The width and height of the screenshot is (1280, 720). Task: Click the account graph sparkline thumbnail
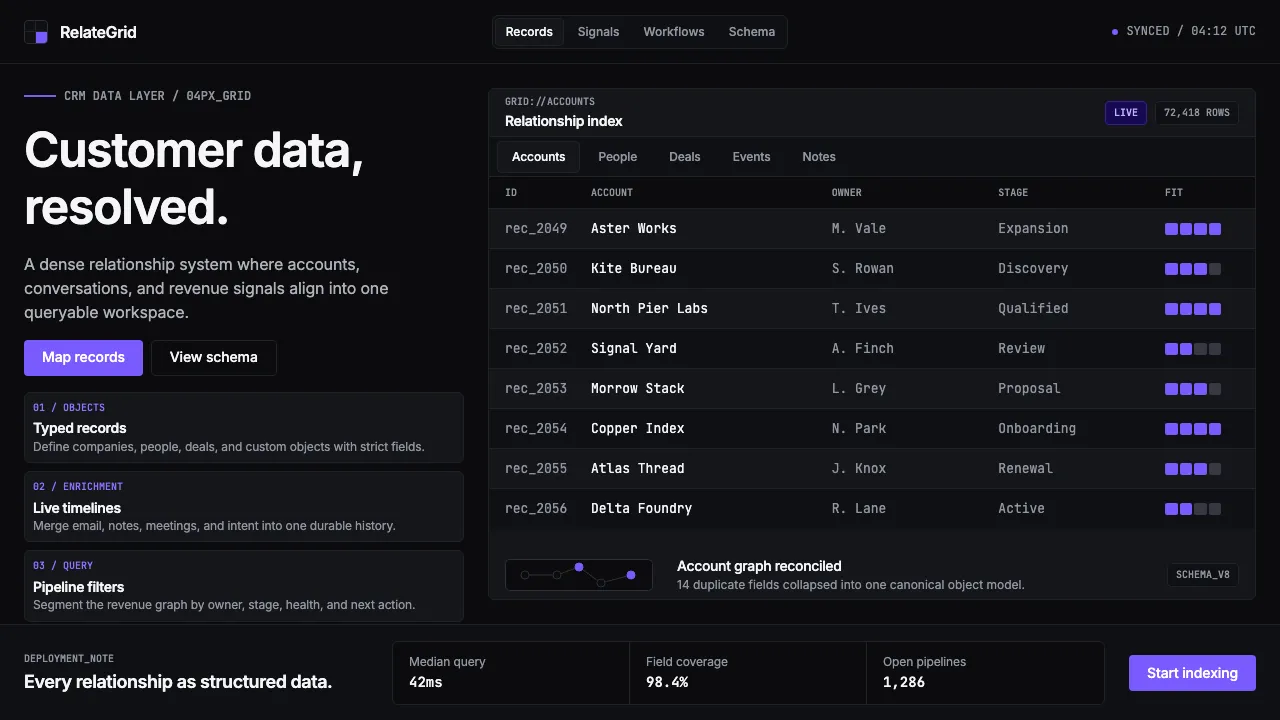(x=579, y=575)
